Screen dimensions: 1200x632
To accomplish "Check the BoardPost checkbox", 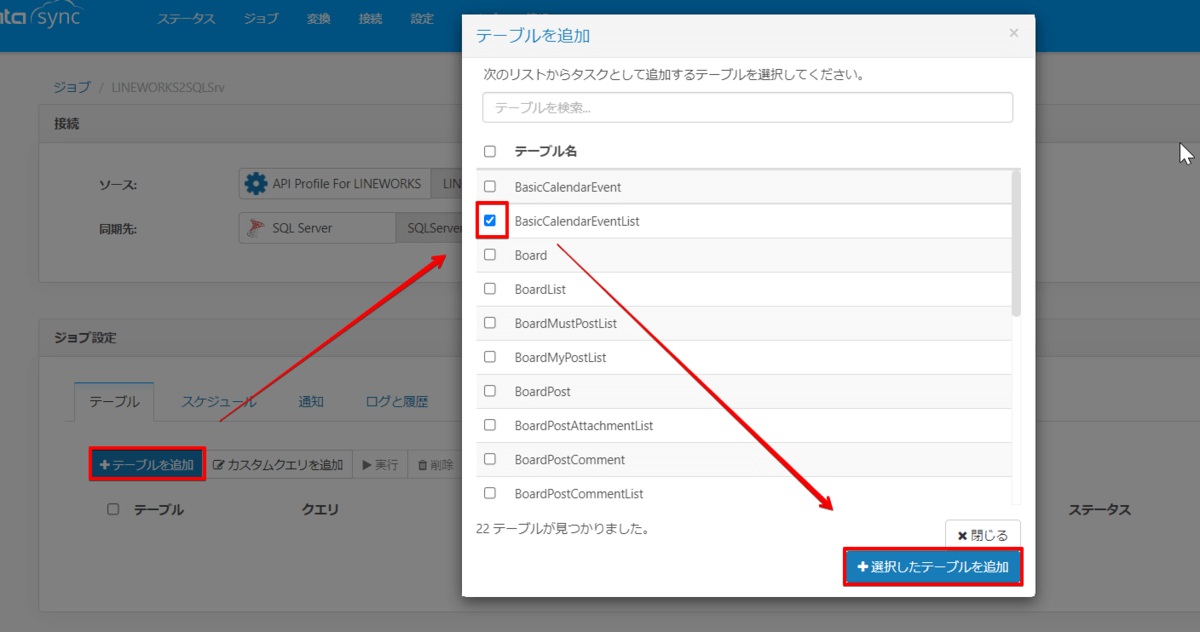I will [490, 390].
